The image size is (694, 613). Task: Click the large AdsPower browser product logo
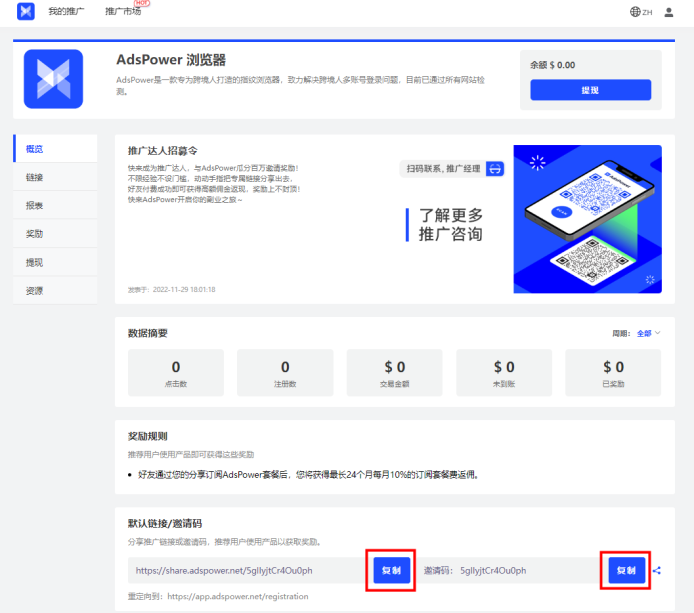point(54,79)
